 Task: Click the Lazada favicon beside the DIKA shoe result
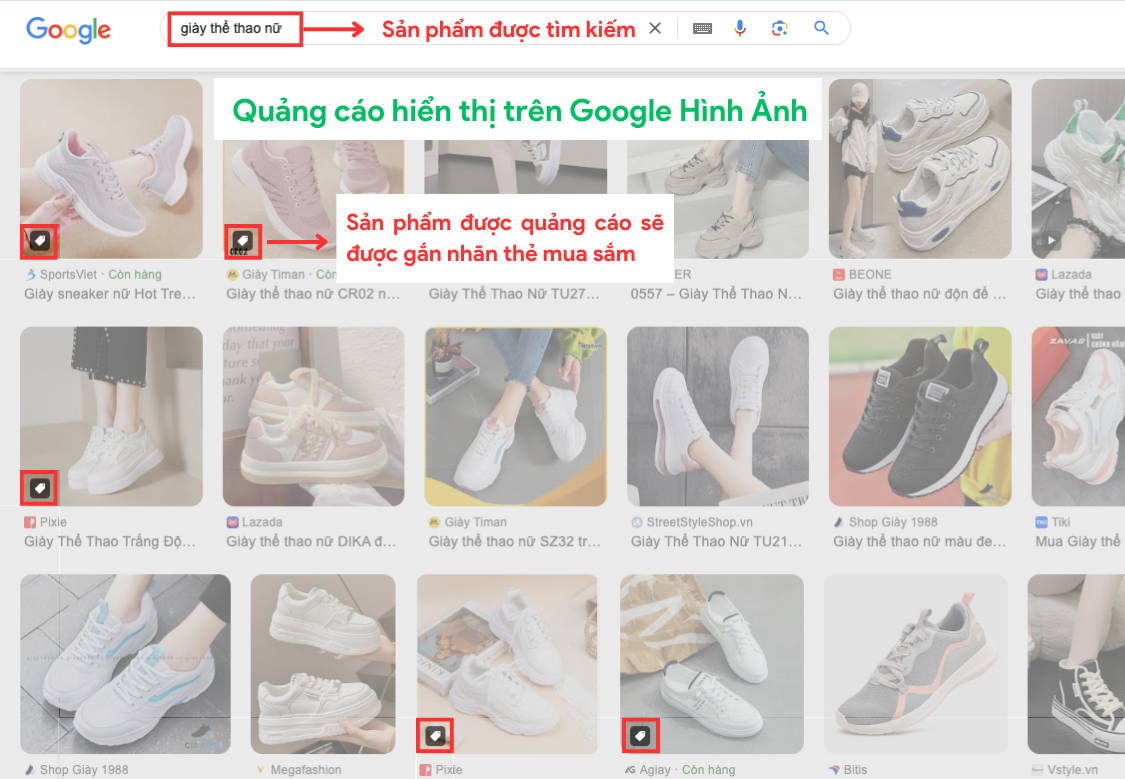233,522
